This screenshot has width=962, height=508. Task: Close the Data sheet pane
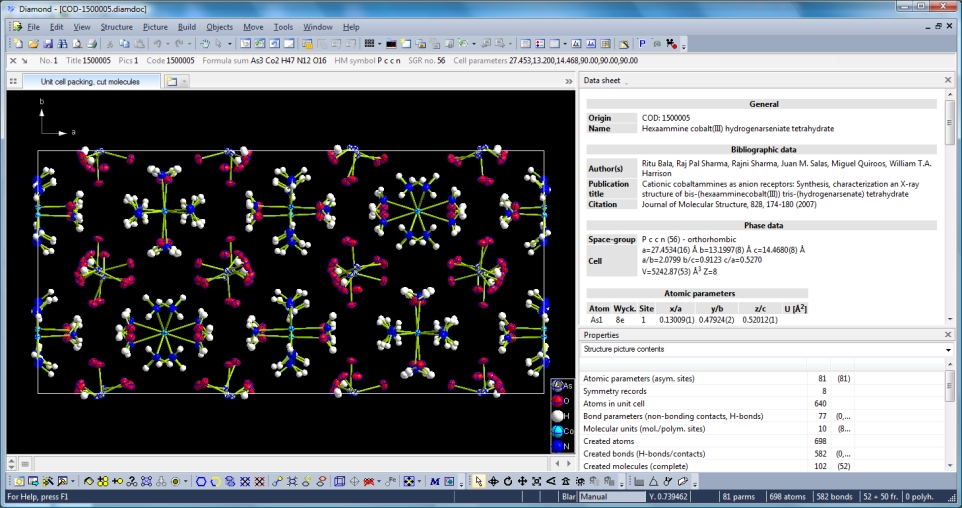coord(948,80)
